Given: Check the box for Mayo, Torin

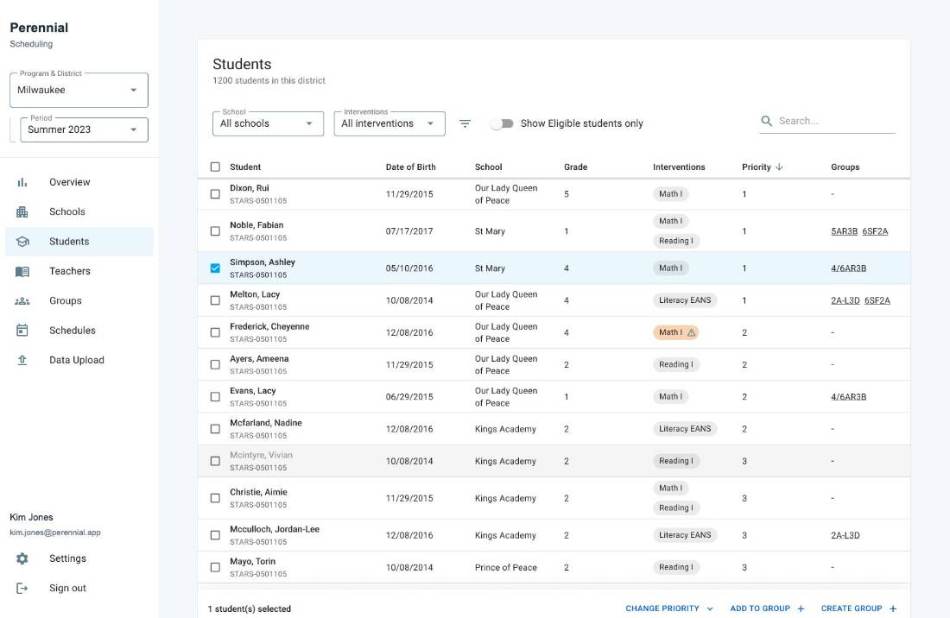Looking at the screenshot, I should click(x=215, y=568).
